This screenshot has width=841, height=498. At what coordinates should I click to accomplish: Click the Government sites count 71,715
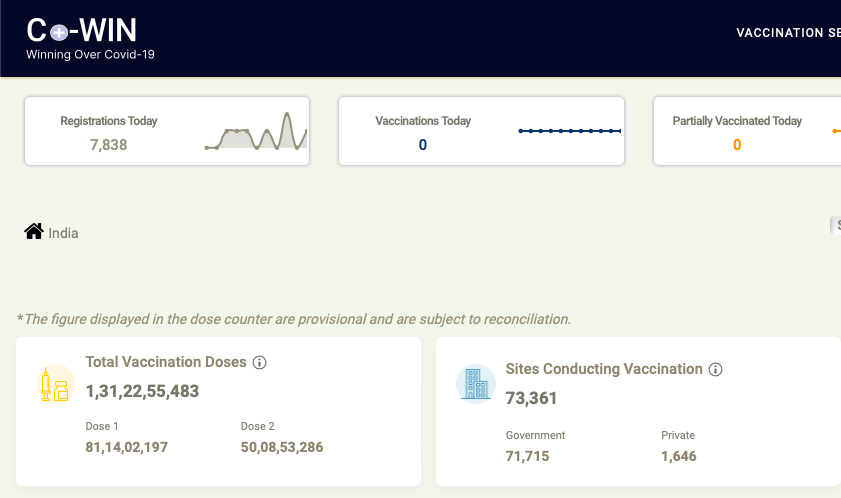[x=527, y=456]
